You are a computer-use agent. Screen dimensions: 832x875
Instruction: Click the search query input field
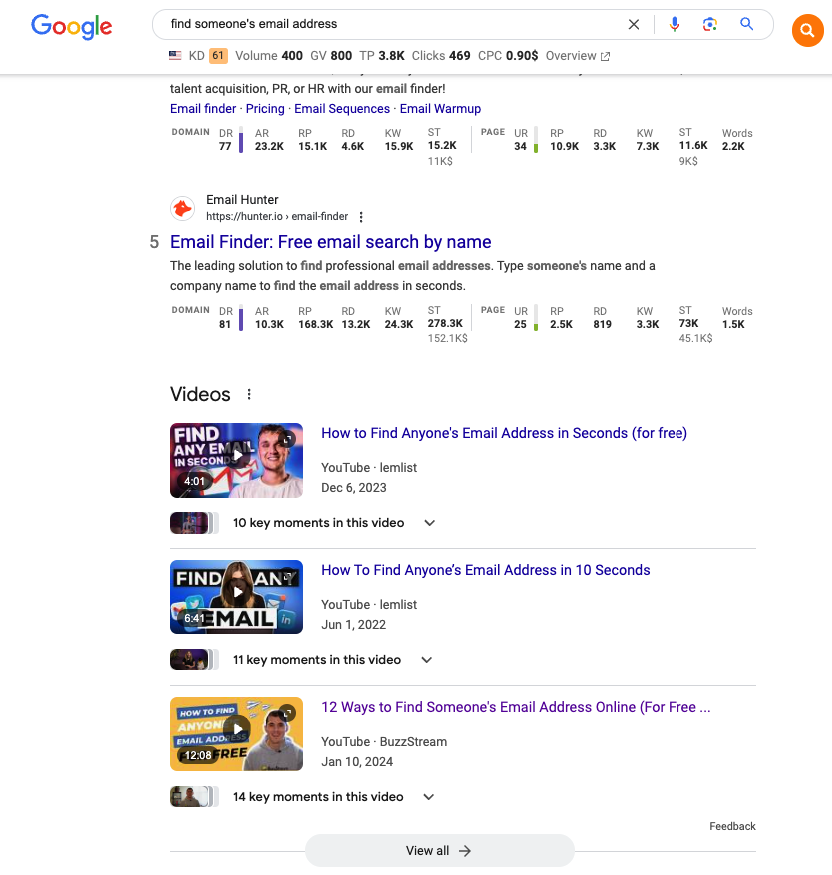(391, 24)
